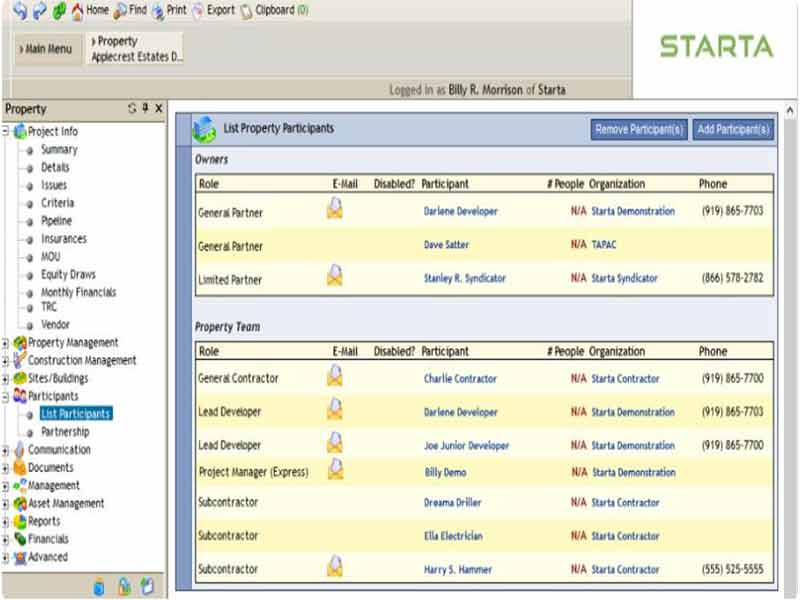The height and width of the screenshot is (600, 800).
Task: Click the green refresh toolbar icon
Action: click(59, 11)
